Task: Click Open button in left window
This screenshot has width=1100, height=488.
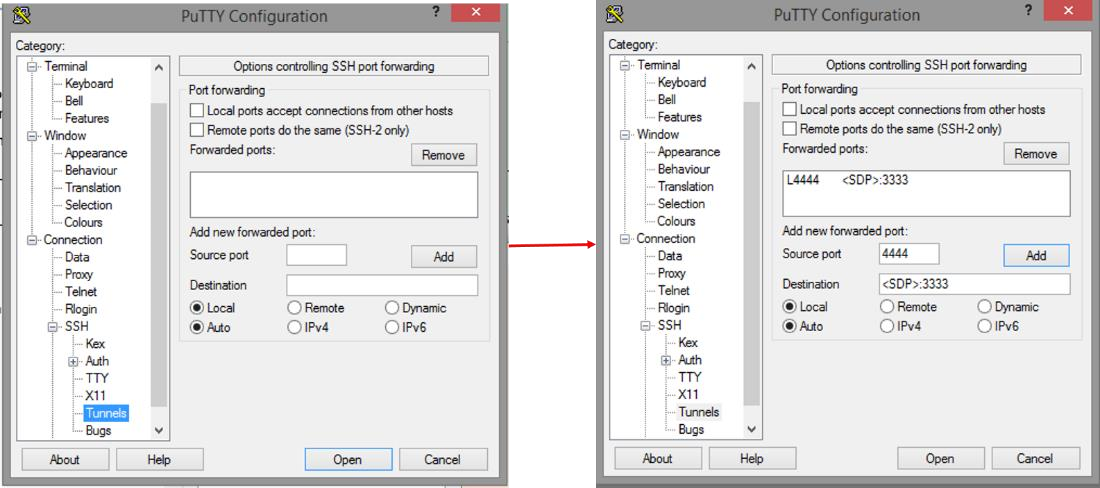Action: tap(349, 460)
